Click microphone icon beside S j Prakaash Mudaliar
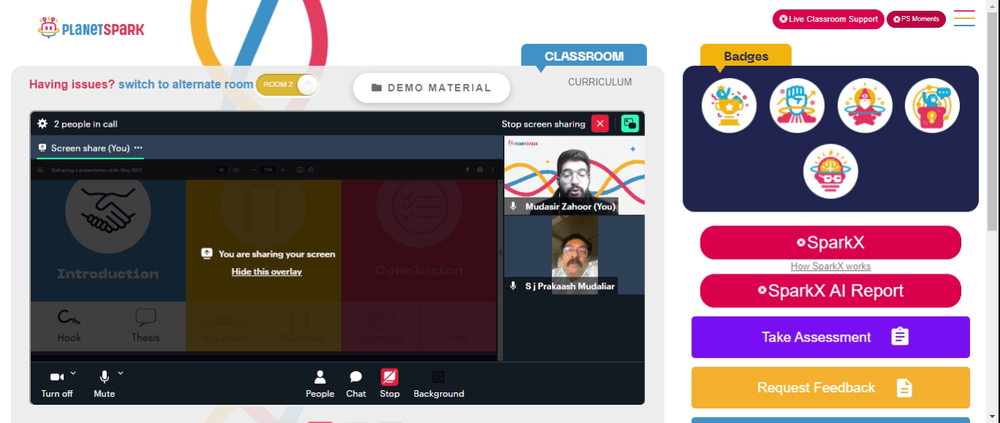The image size is (1000, 423). pyautogui.click(x=513, y=286)
